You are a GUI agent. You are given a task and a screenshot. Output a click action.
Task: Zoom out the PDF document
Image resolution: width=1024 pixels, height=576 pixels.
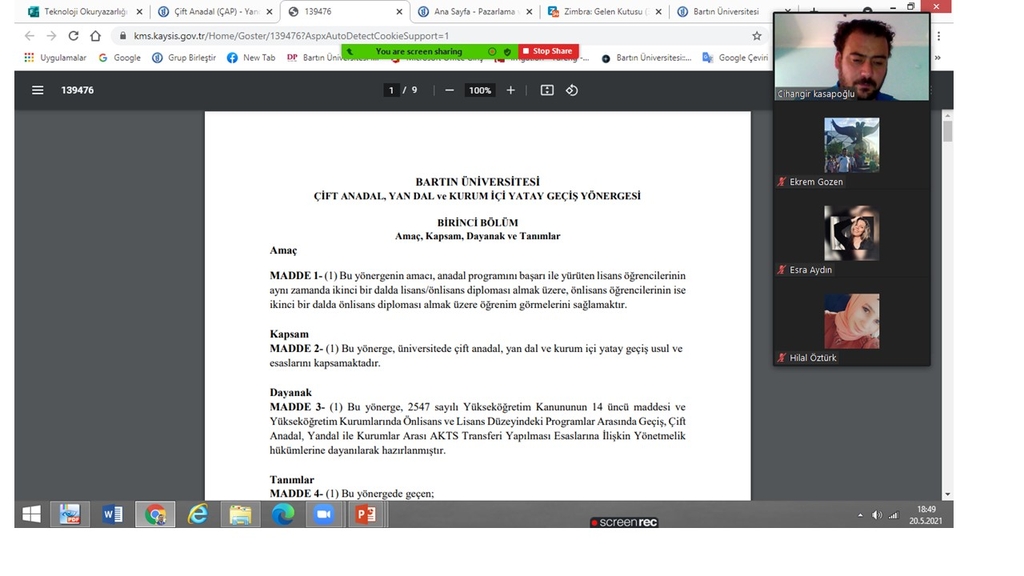(x=449, y=90)
